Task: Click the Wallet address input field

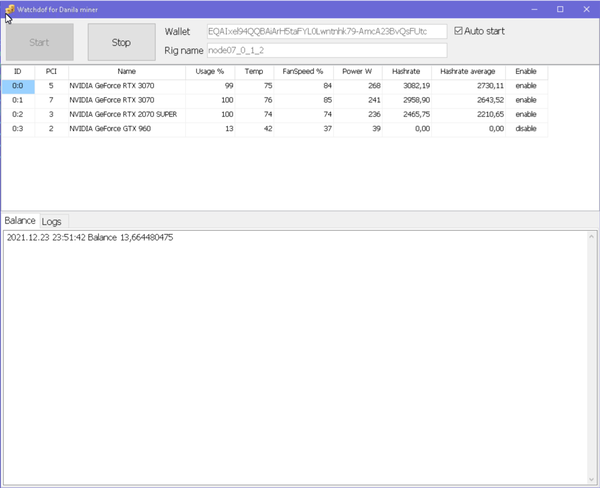Action: click(x=326, y=31)
